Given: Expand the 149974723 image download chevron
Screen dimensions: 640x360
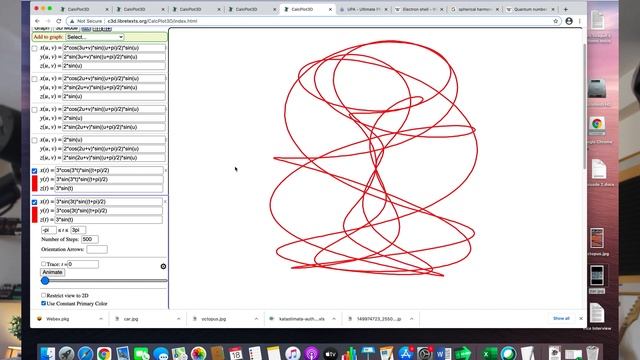Looking at the screenshot, I should [x=411, y=319].
